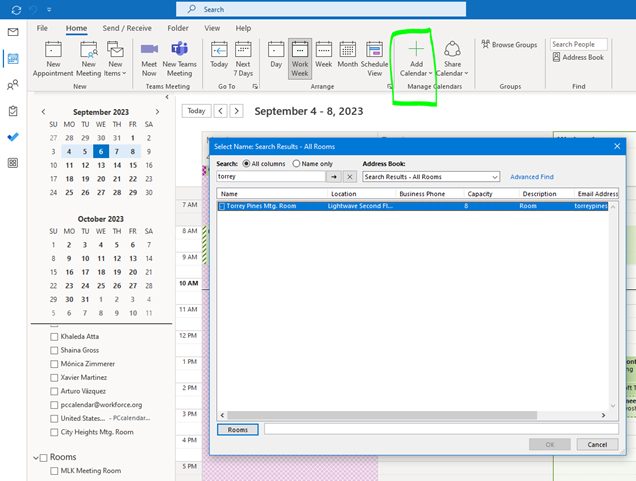Open the New Items dropdown
Viewport: 636px width, 481px height.
tap(116, 62)
